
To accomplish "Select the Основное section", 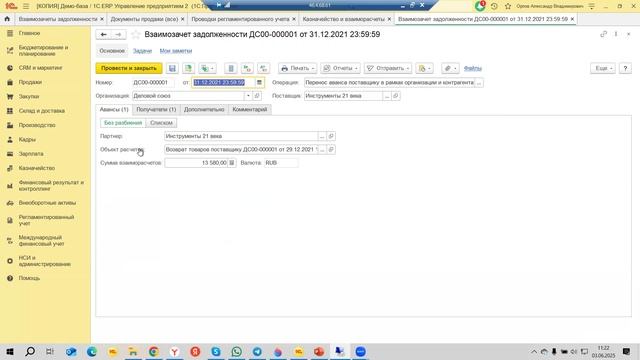I will (112, 51).
